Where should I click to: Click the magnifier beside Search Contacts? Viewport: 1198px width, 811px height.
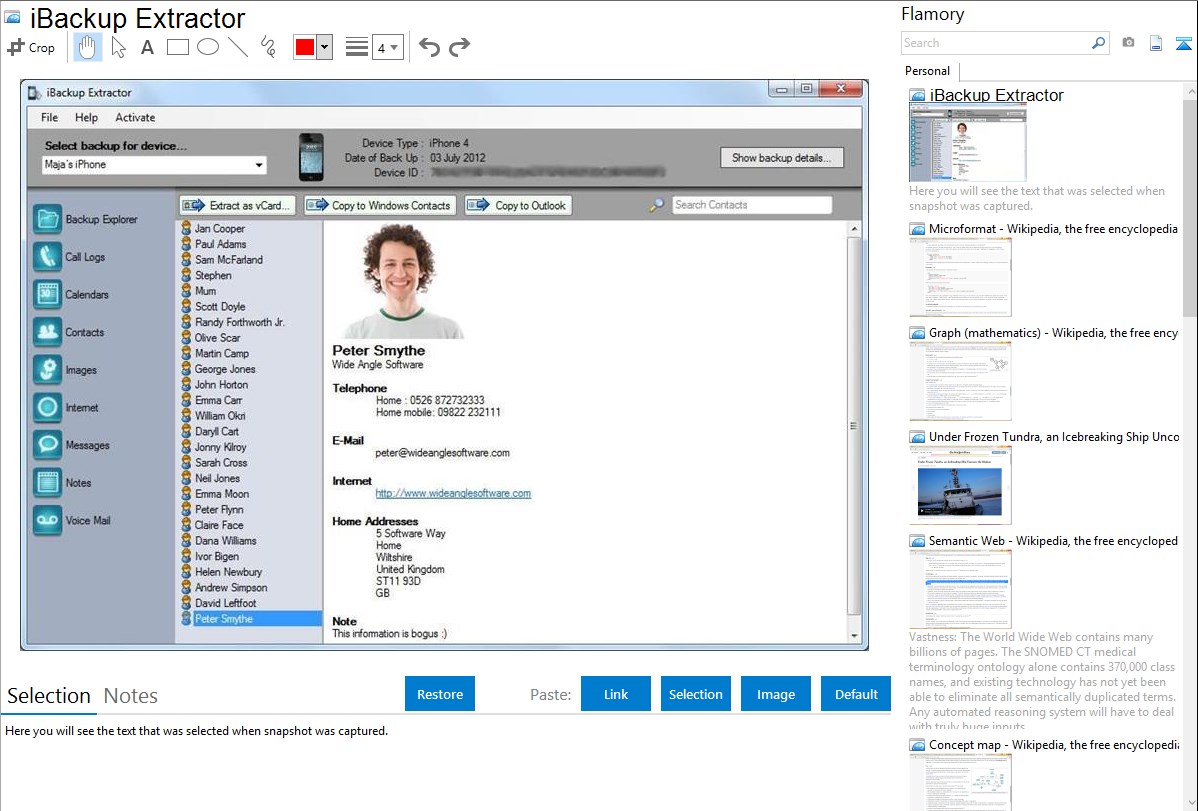(656, 205)
